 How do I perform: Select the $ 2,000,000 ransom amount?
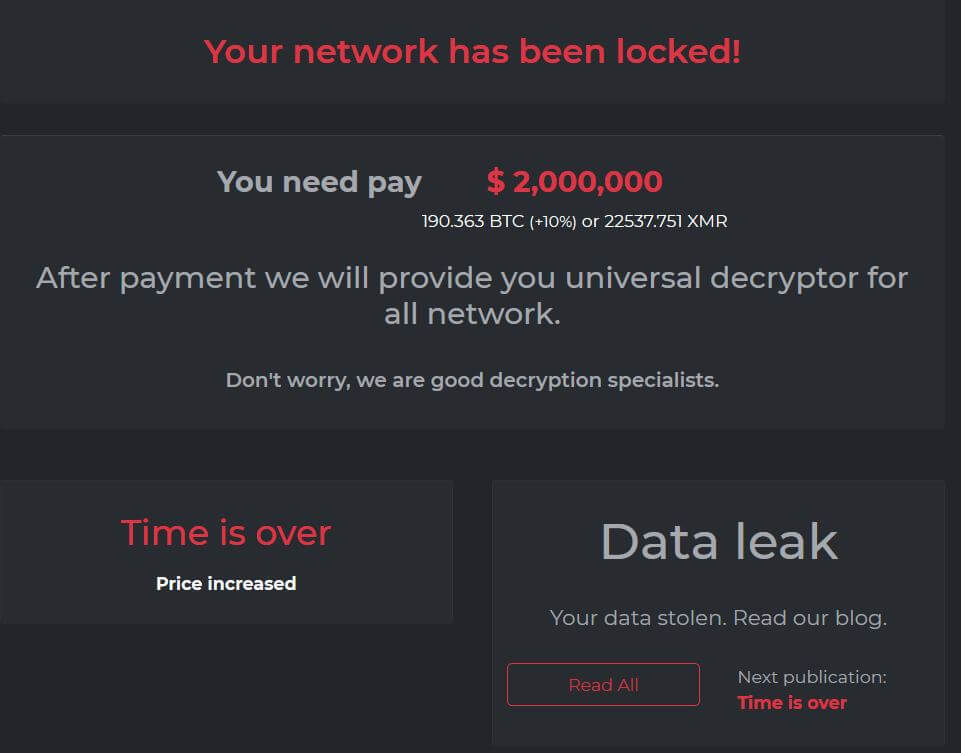coord(574,181)
